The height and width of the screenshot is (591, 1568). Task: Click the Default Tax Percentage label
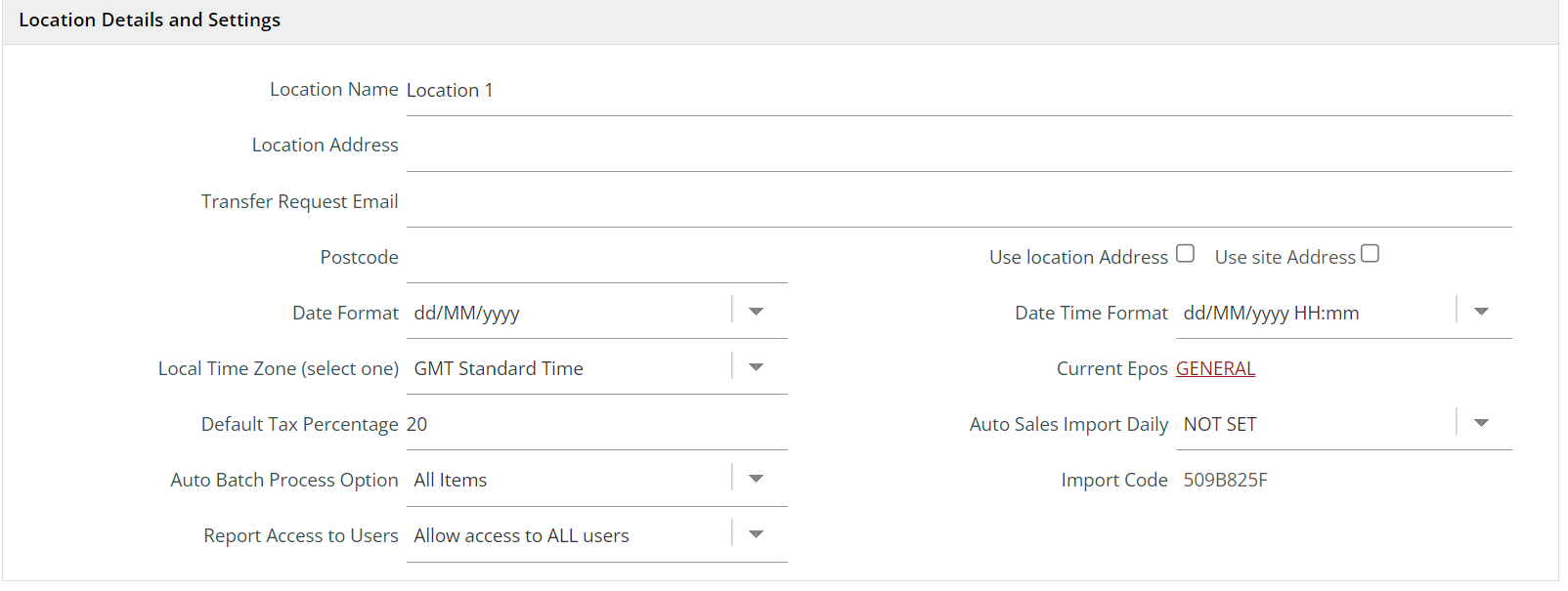299,424
